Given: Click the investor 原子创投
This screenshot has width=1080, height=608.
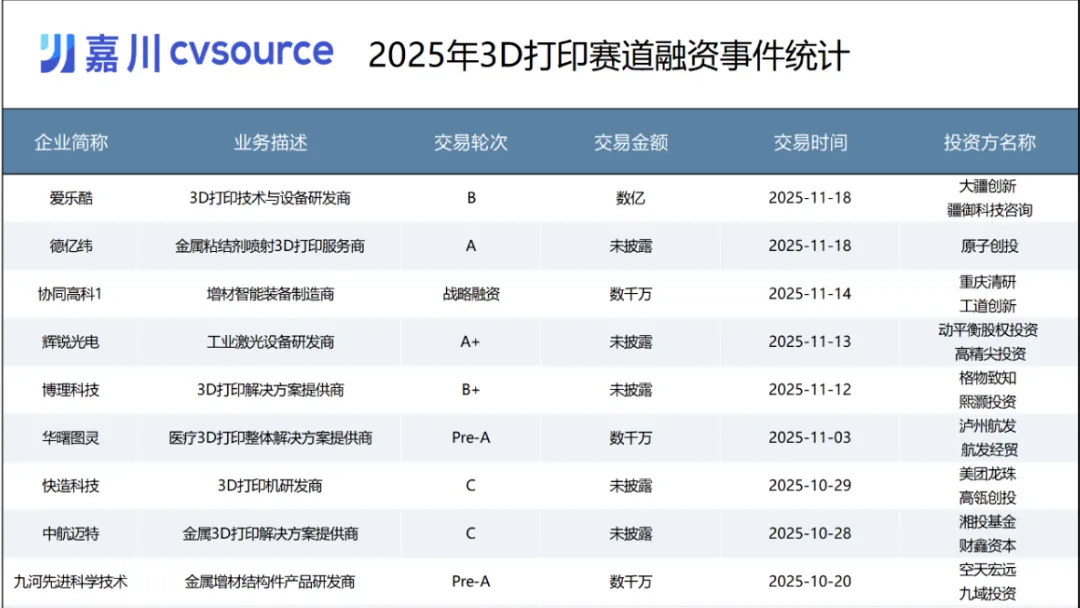Looking at the screenshot, I should [989, 246].
